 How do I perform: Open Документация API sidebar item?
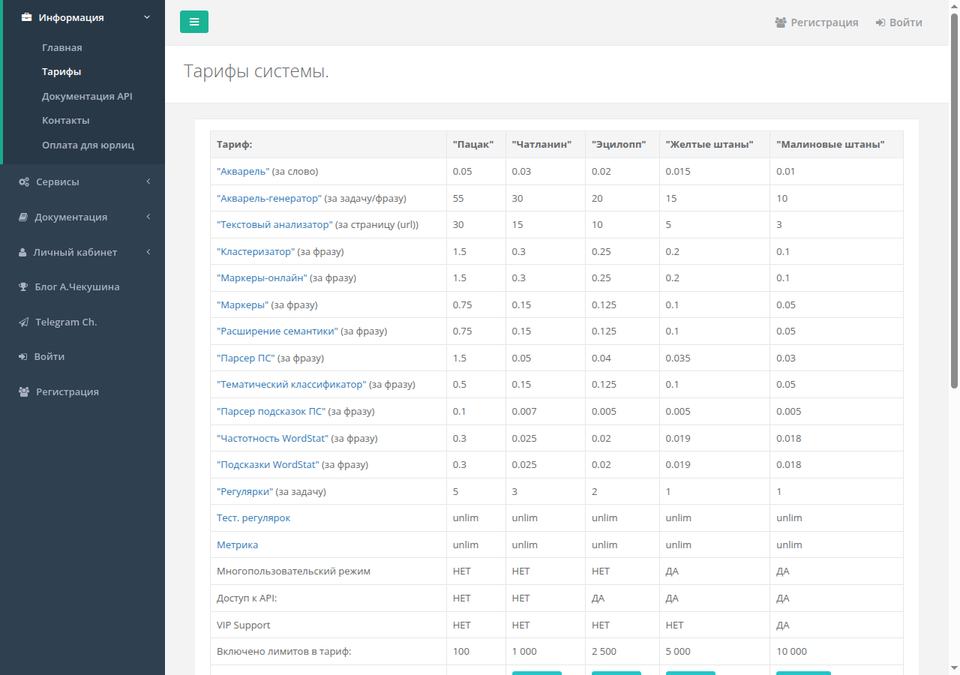tap(87, 96)
